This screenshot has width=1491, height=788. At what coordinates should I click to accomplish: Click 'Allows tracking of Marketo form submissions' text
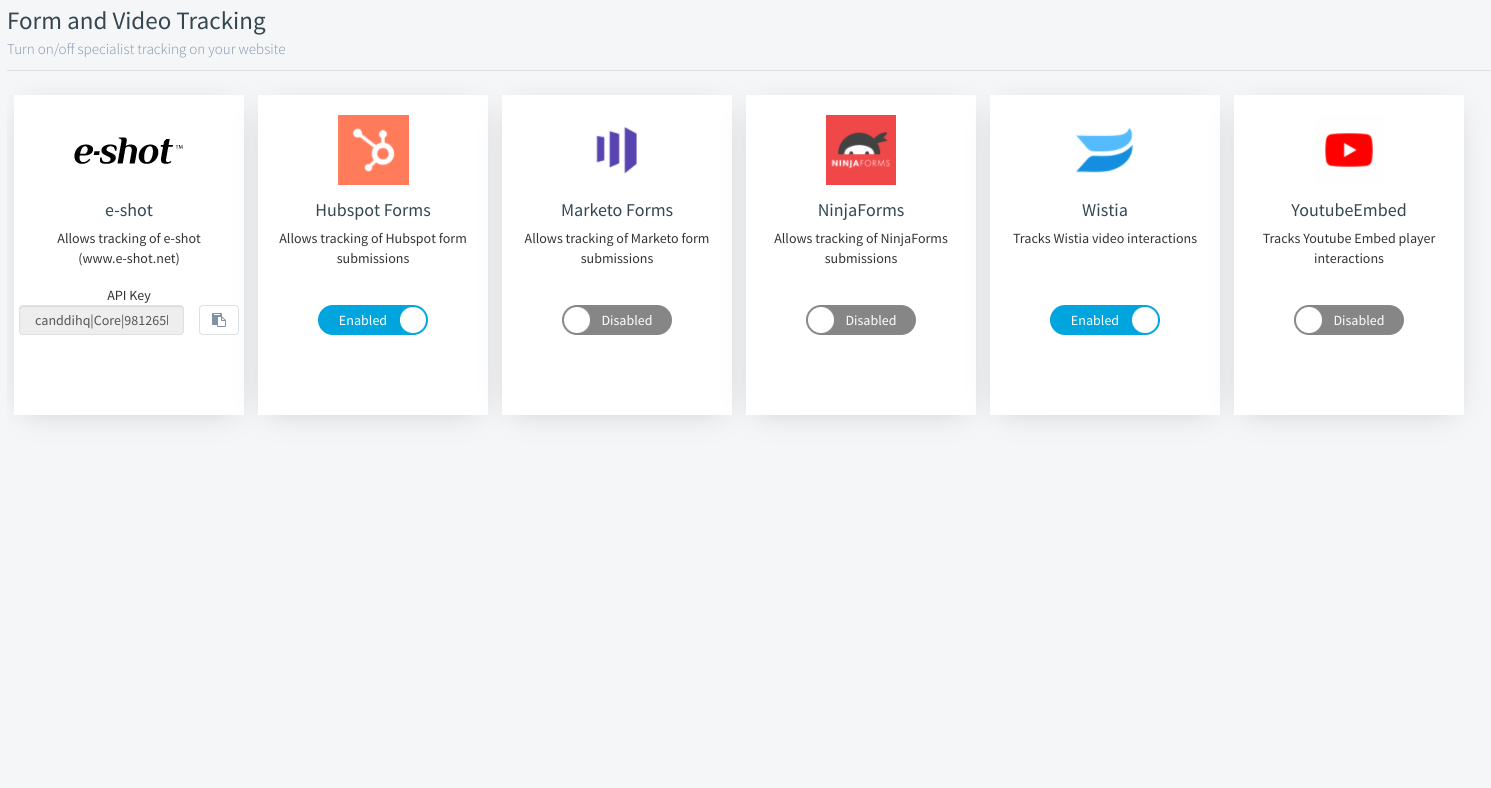(617, 248)
